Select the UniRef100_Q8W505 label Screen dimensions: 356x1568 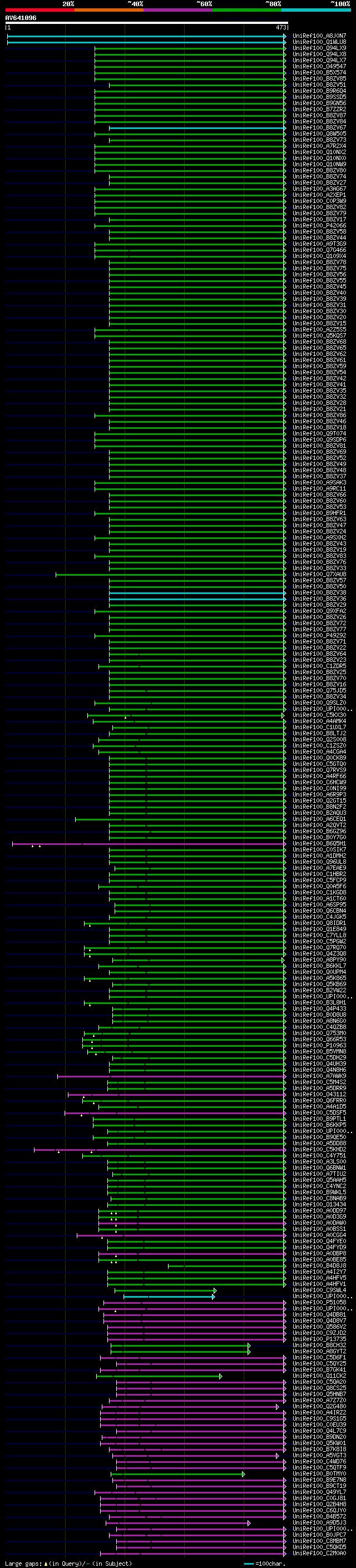(319, 134)
